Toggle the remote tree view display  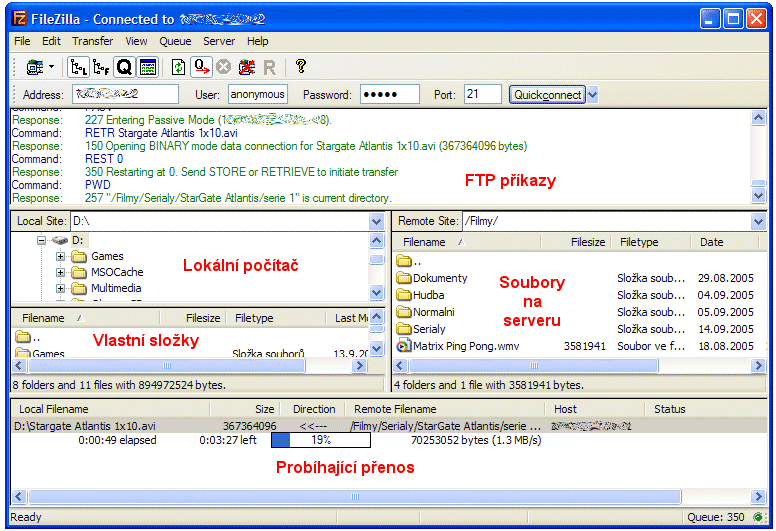[101, 67]
